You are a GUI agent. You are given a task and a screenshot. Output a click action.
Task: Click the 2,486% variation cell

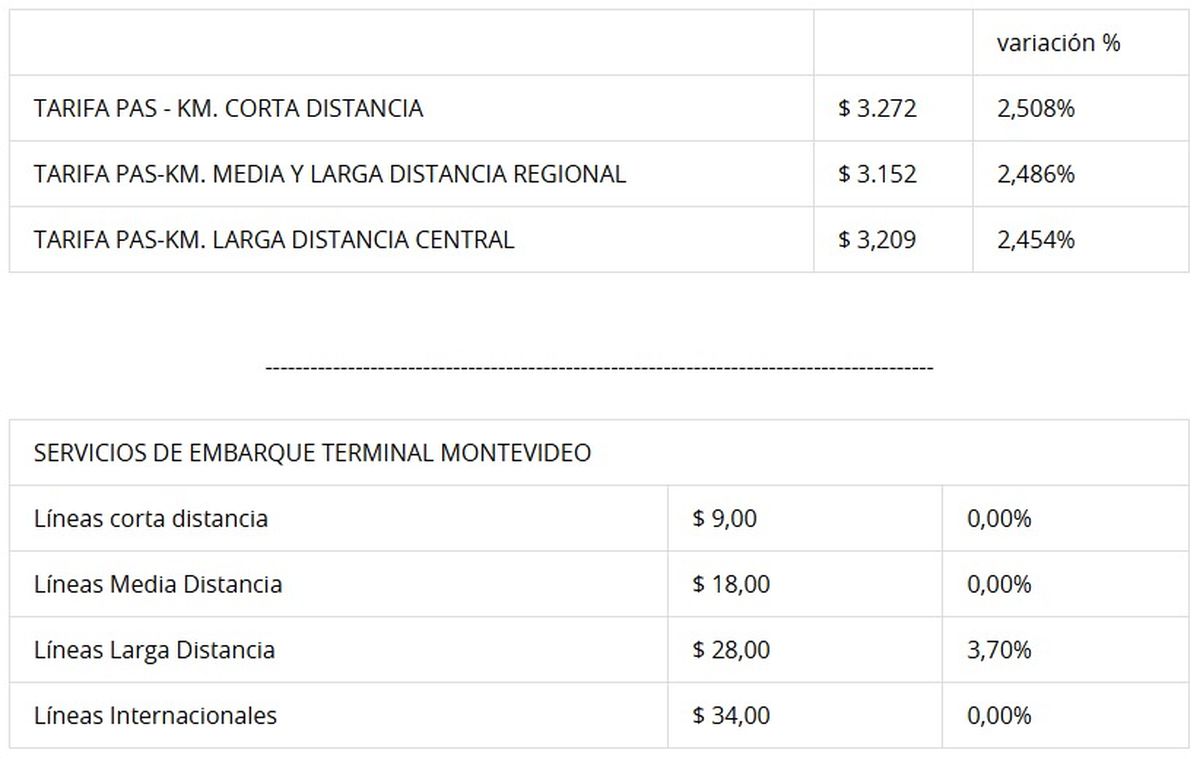click(1035, 174)
